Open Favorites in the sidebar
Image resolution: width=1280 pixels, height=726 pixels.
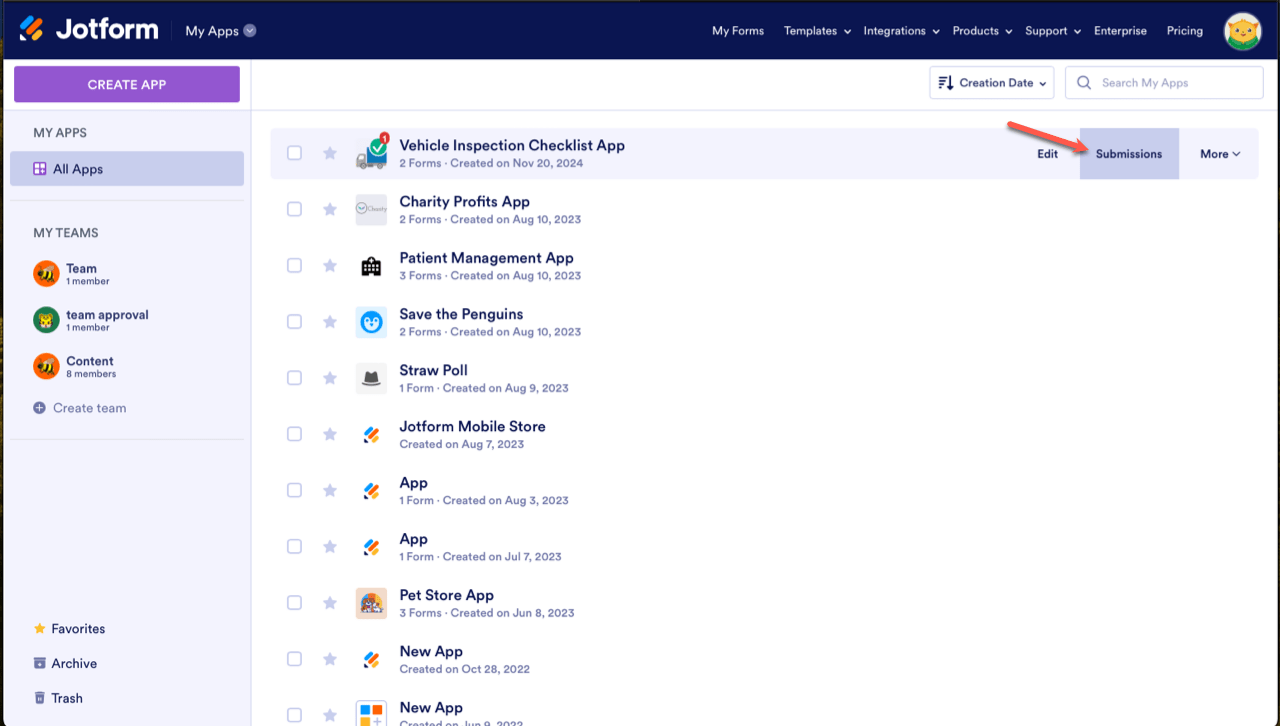[69, 629]
